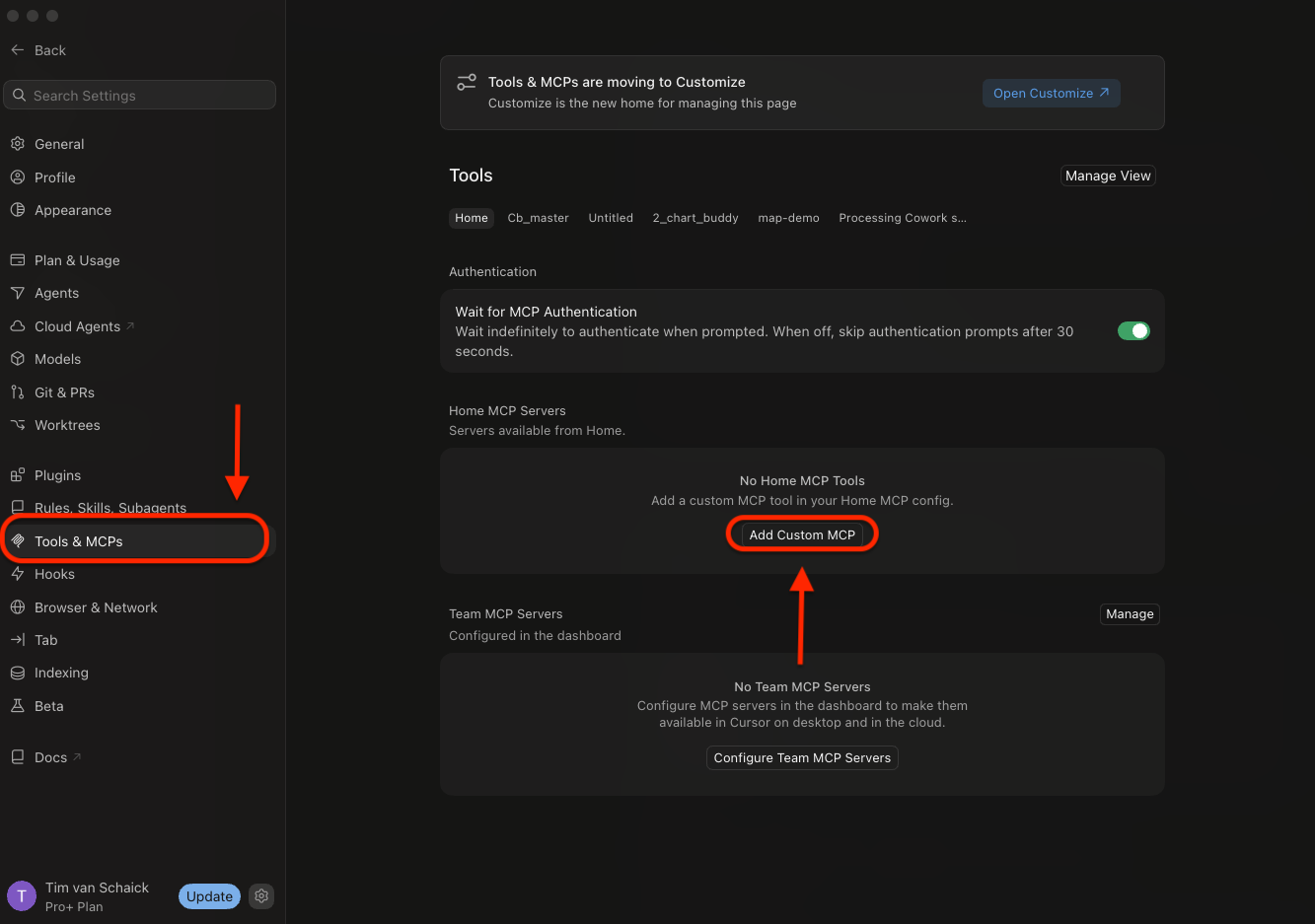This screenshot has height=924, width=1315.
Task: Click 'No Home MCP Tools' text
Action: point(802,480)
